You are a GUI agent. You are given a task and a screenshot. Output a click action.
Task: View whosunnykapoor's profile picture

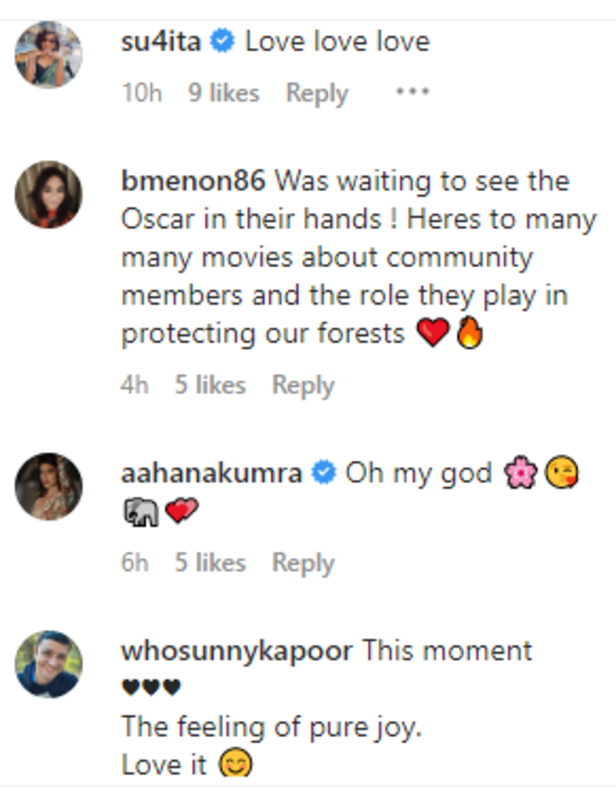pos(48,664)
